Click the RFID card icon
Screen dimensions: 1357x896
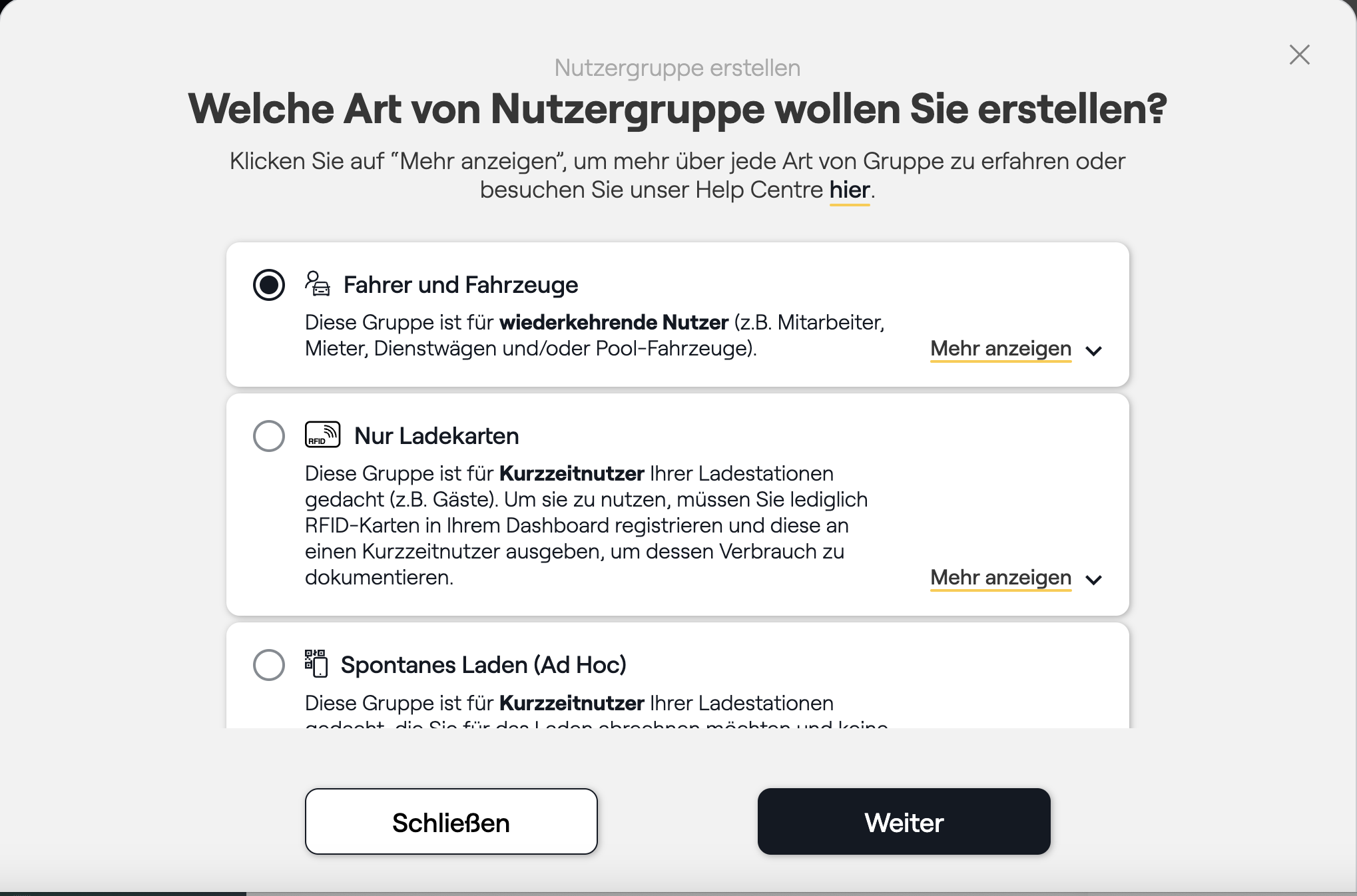click(x=323, y=435)
